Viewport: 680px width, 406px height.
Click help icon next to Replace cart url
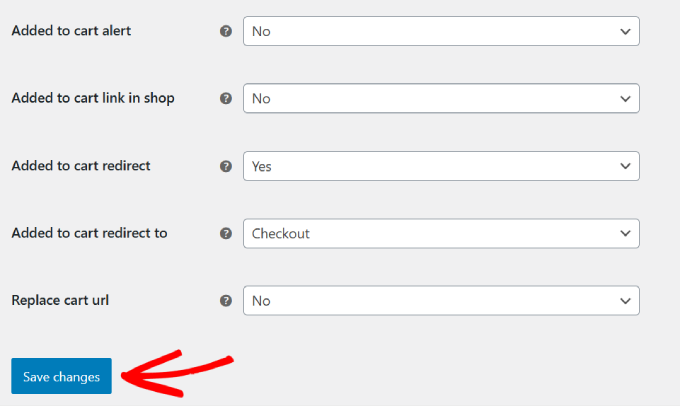[225, 300]
